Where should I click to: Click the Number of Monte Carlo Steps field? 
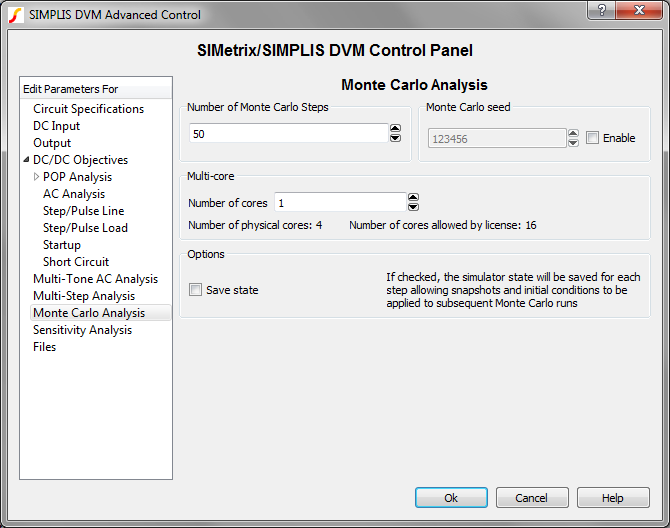[x=287, y=134]
